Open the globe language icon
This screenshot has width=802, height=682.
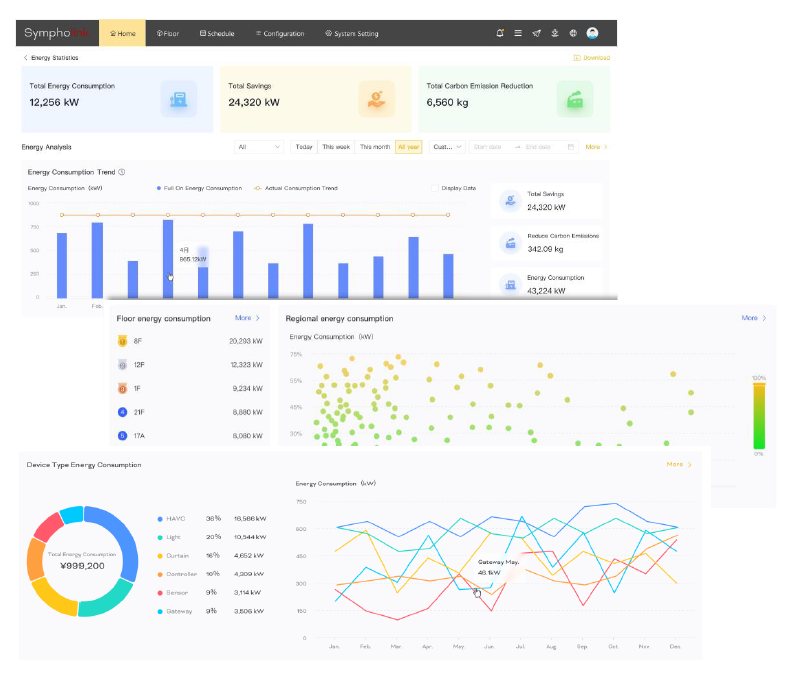pos(573,33)
